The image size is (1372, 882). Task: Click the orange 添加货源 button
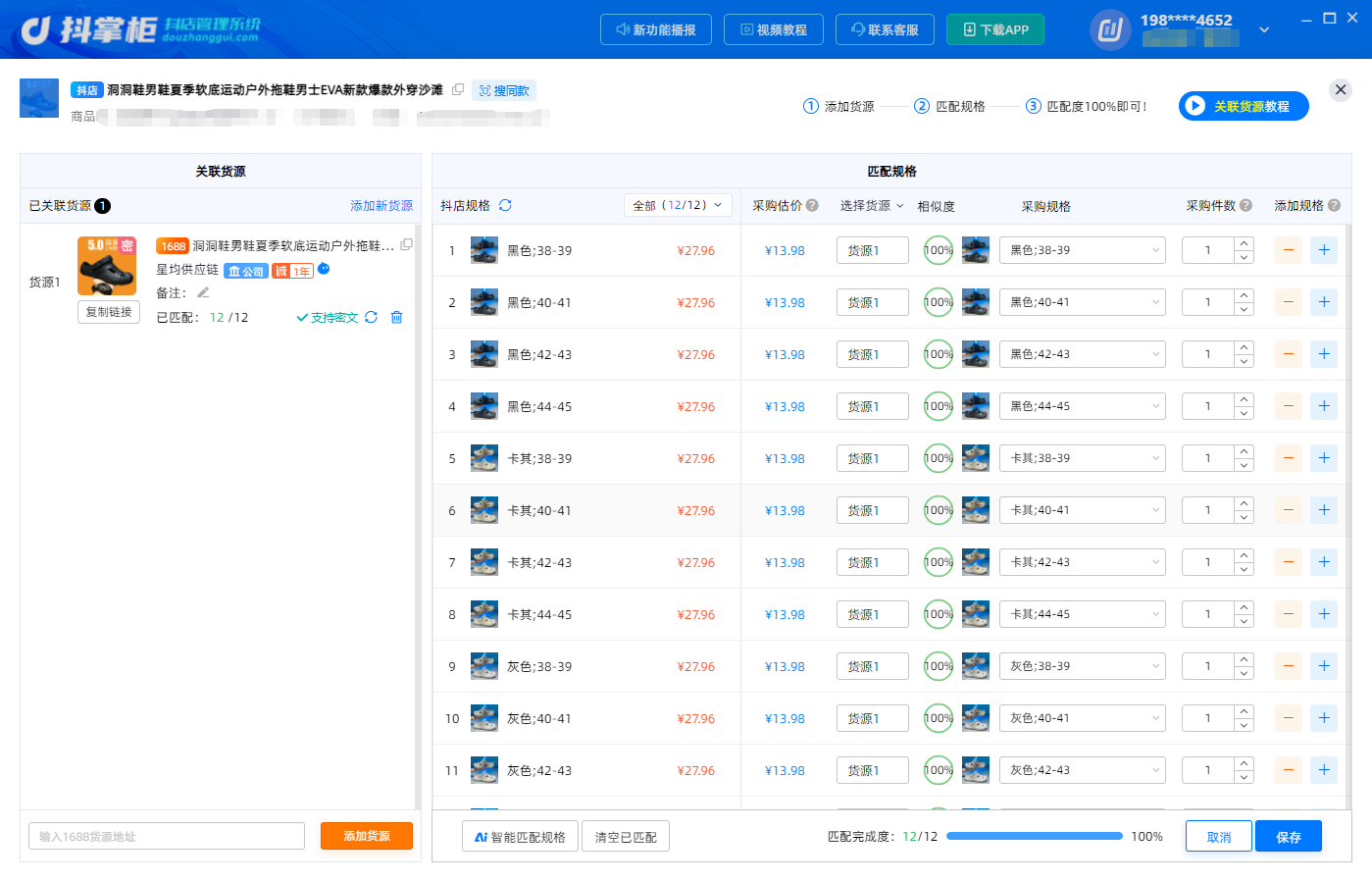[x=367, y=836]
